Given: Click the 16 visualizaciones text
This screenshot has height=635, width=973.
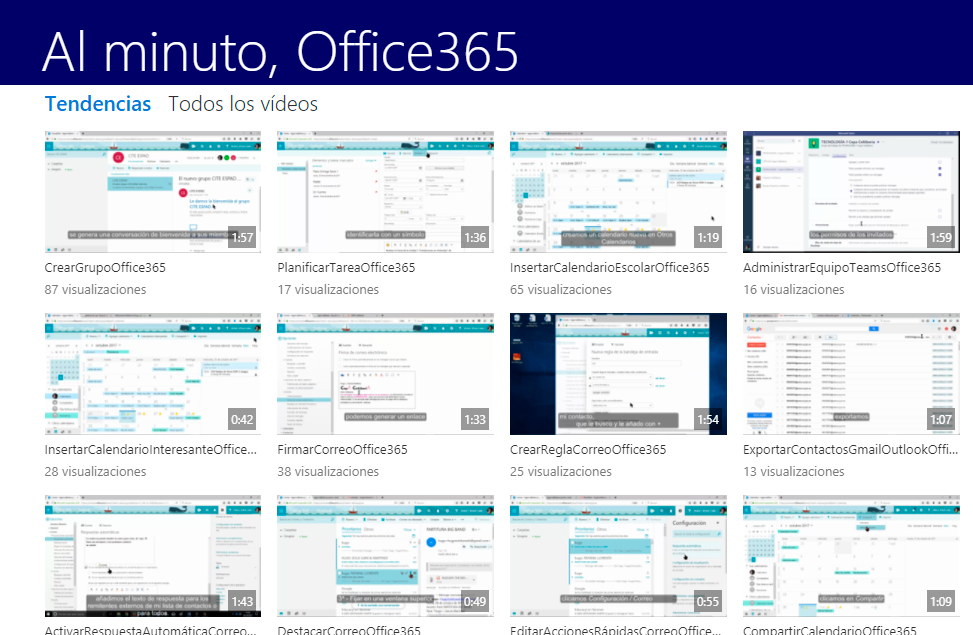Looking at the screenshot, I should click(794, 290).
